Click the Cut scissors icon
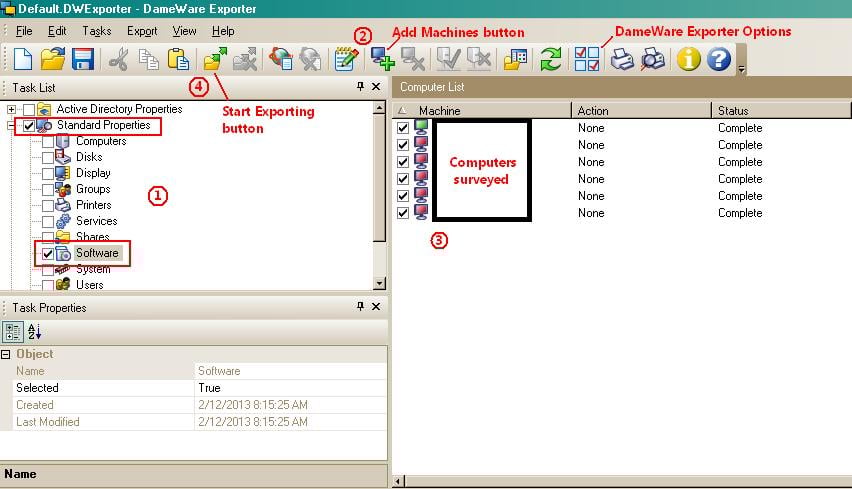The height and width of the screenshot is (489, 852). pos(118,59)
